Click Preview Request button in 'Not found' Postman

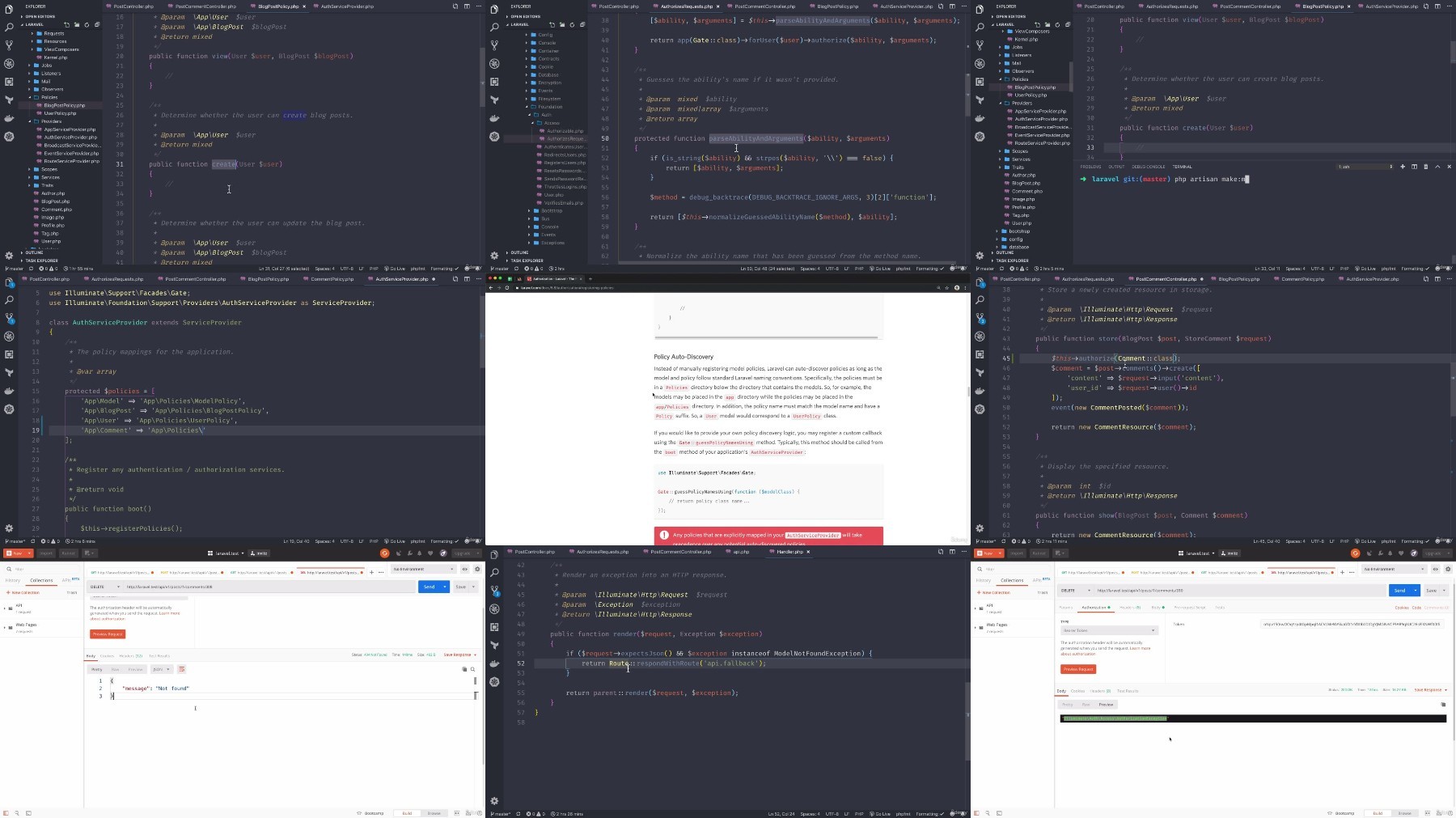[x=108, y=634]
